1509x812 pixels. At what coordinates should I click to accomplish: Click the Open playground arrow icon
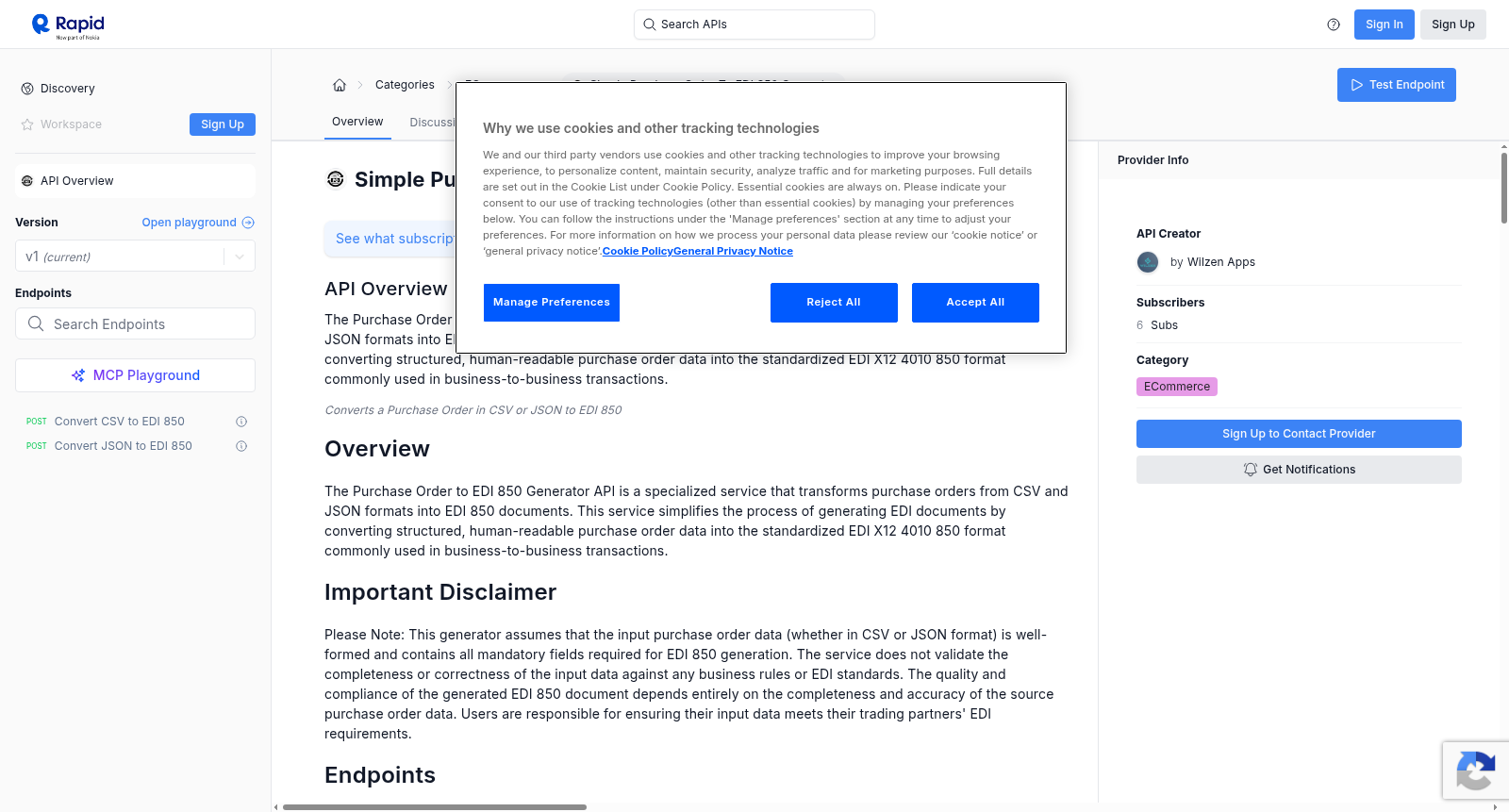click(x=248, y=223)
